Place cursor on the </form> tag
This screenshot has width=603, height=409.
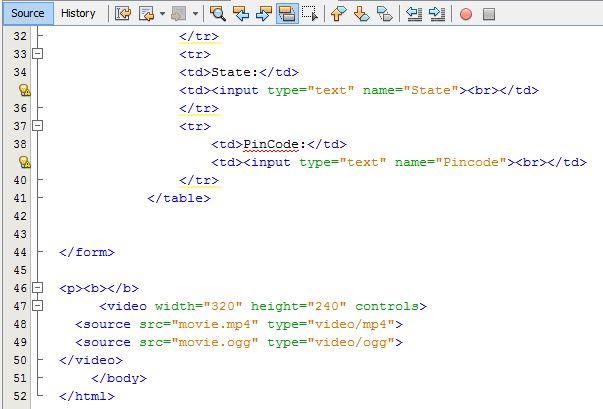click(x=87, y=252)
